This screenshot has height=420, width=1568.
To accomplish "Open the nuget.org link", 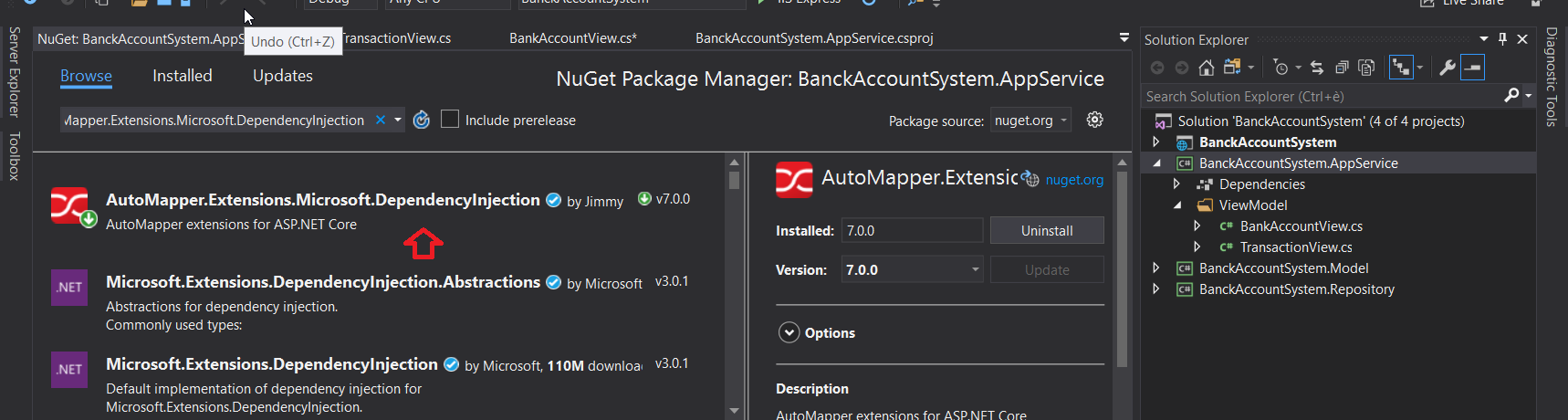I will pos(1074,180).
